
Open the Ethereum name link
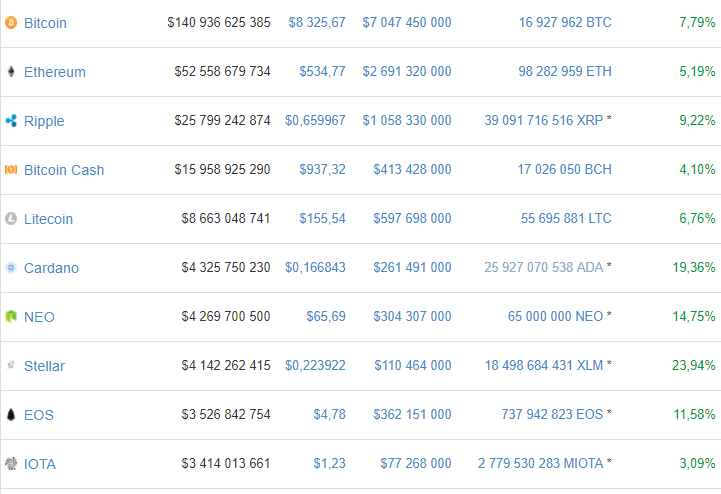[55, 72]
